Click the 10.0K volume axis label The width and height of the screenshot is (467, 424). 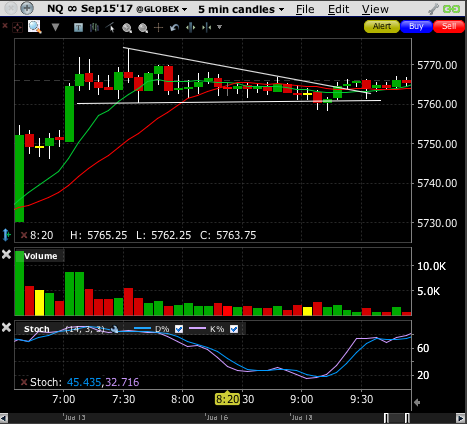431,266
